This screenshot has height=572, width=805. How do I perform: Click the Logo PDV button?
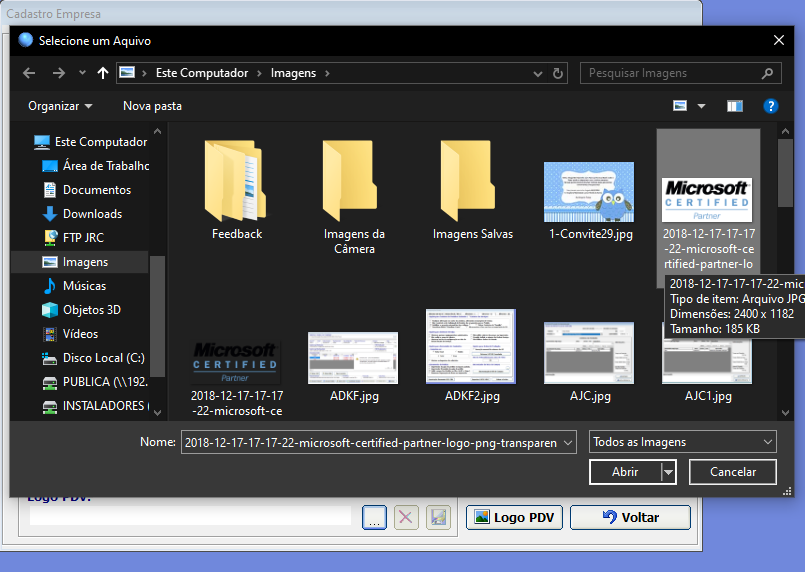pos(514,518)
